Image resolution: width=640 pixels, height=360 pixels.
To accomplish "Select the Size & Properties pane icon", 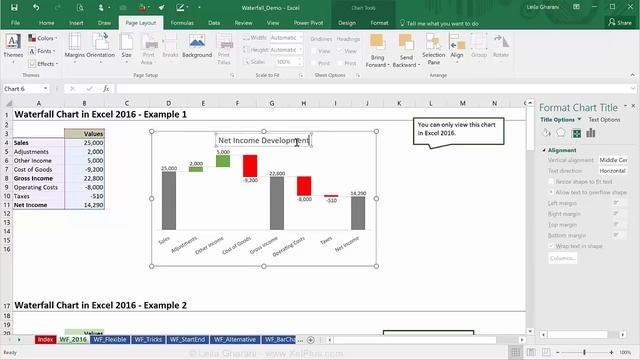I will [x=576, y=133].
